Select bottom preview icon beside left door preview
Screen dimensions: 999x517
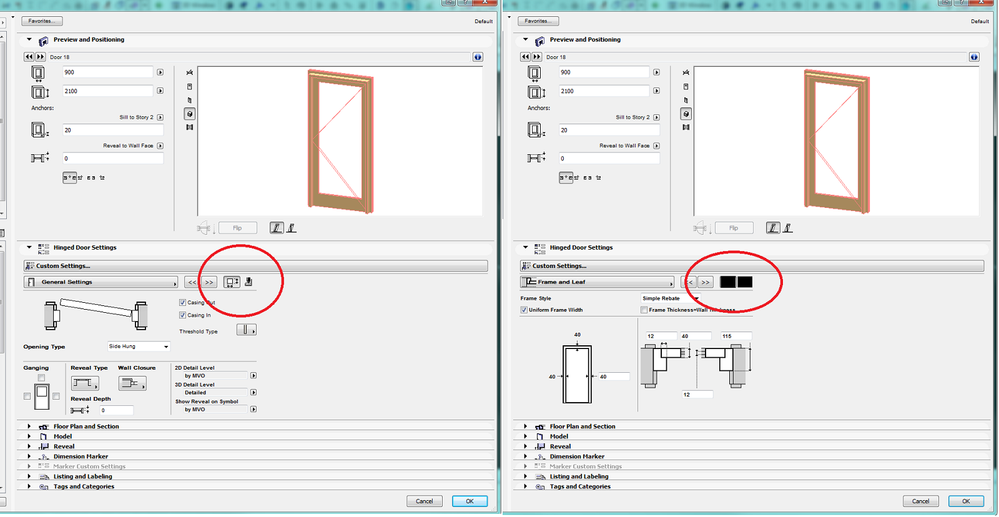(x=189, y=127)
